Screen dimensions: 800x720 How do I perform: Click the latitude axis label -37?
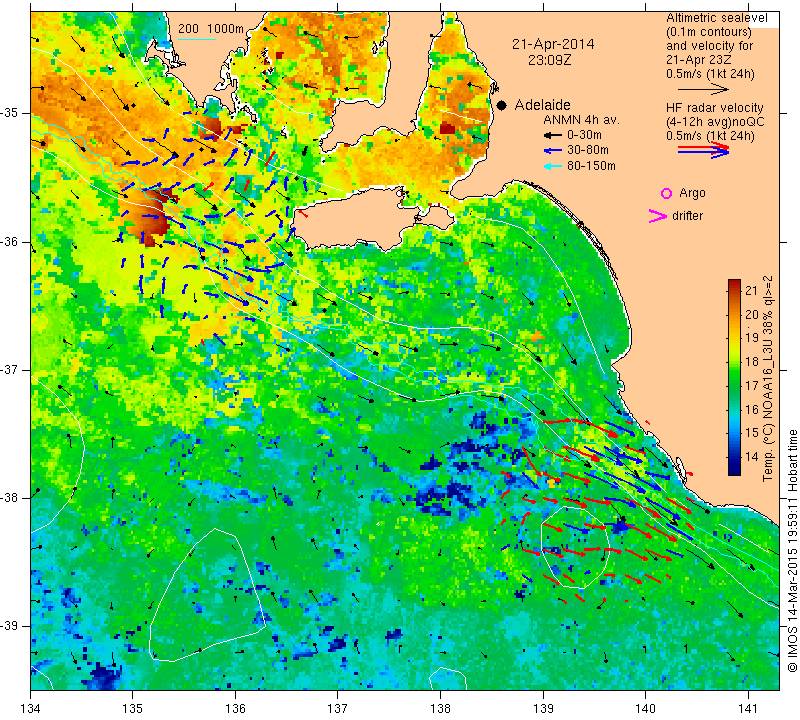pyautogui.click(x=9, y=369)
